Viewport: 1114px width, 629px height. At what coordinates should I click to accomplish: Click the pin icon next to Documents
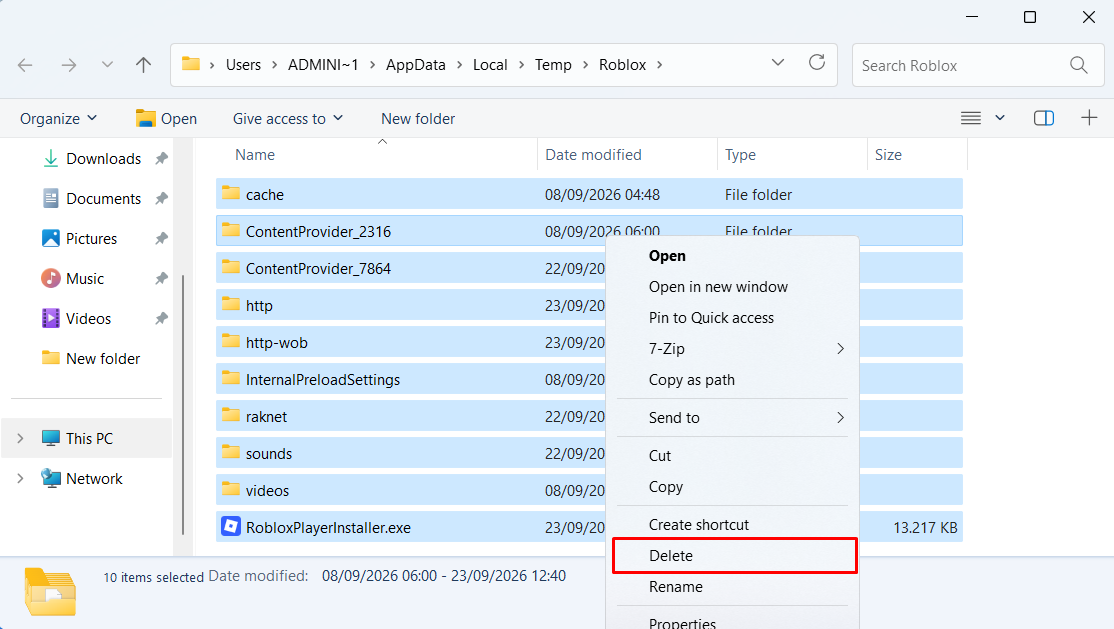pos(161,198)
